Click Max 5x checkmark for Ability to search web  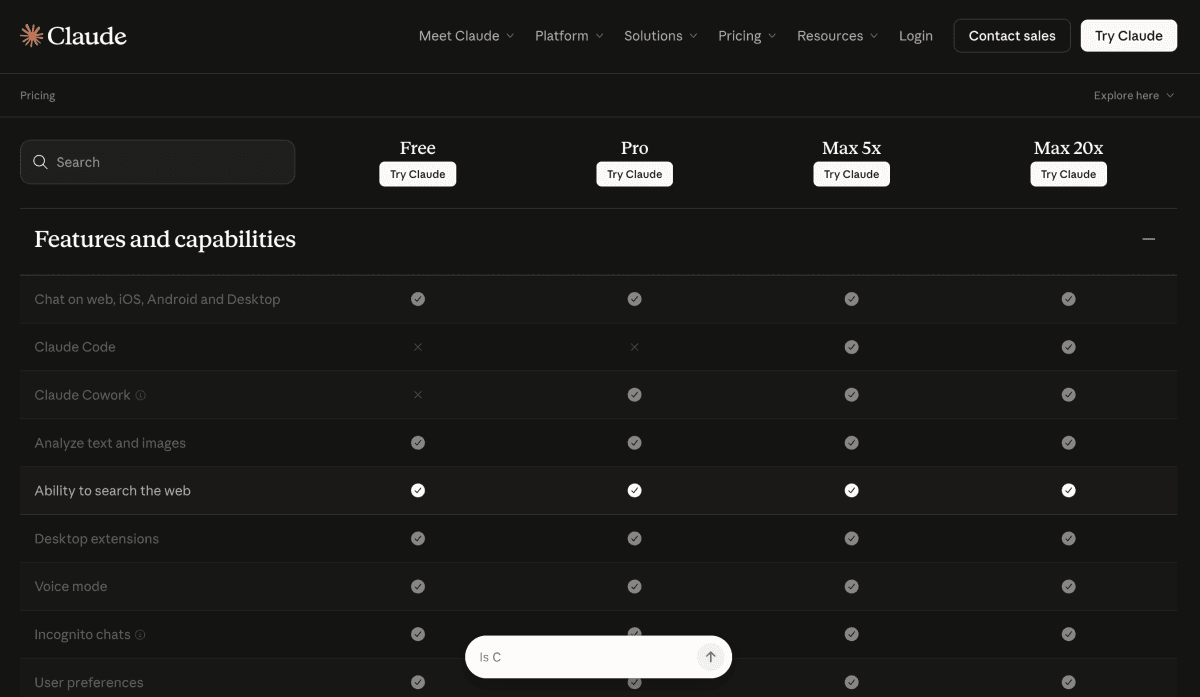(851, 491)
